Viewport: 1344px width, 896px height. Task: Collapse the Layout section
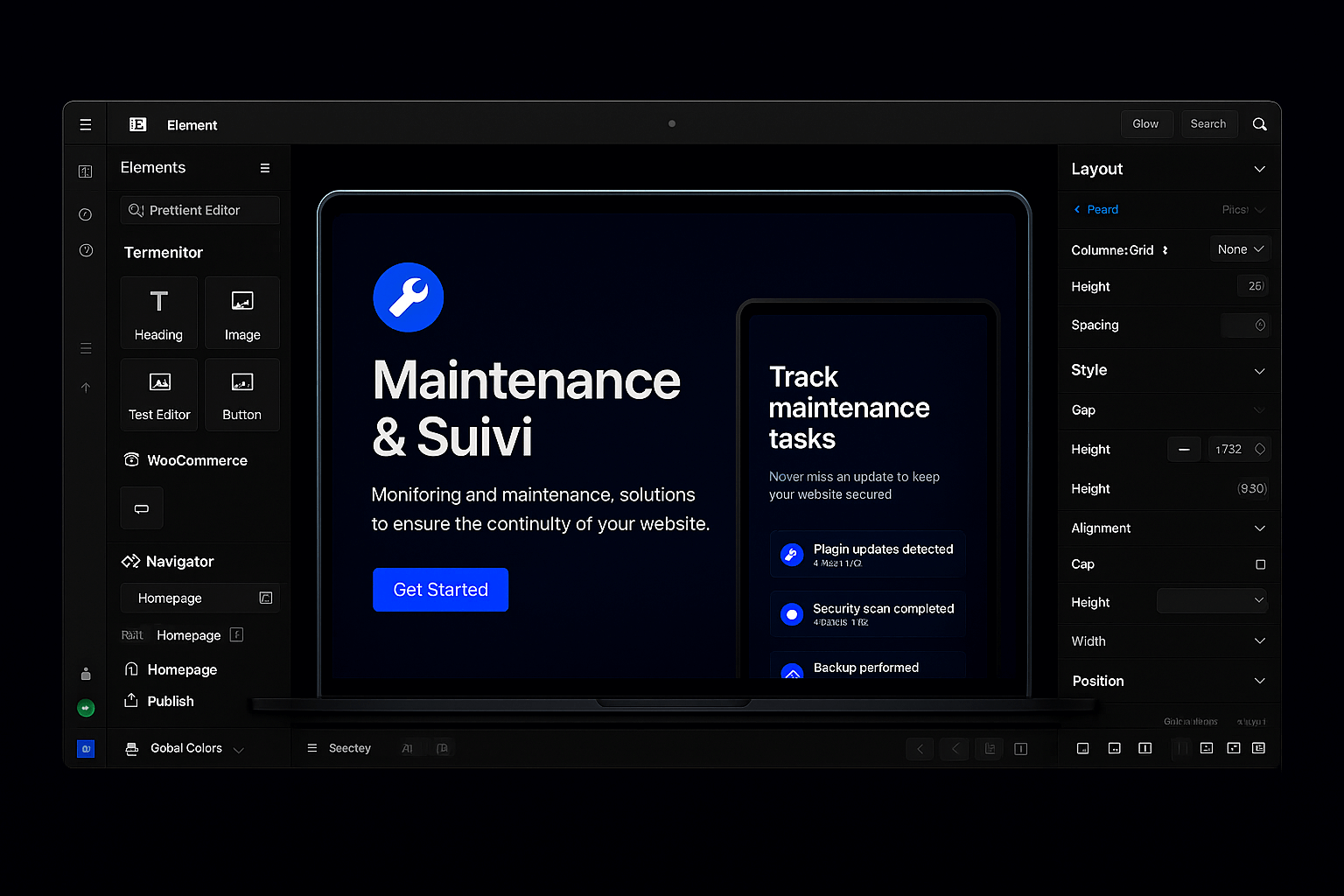pos(1259,169)
